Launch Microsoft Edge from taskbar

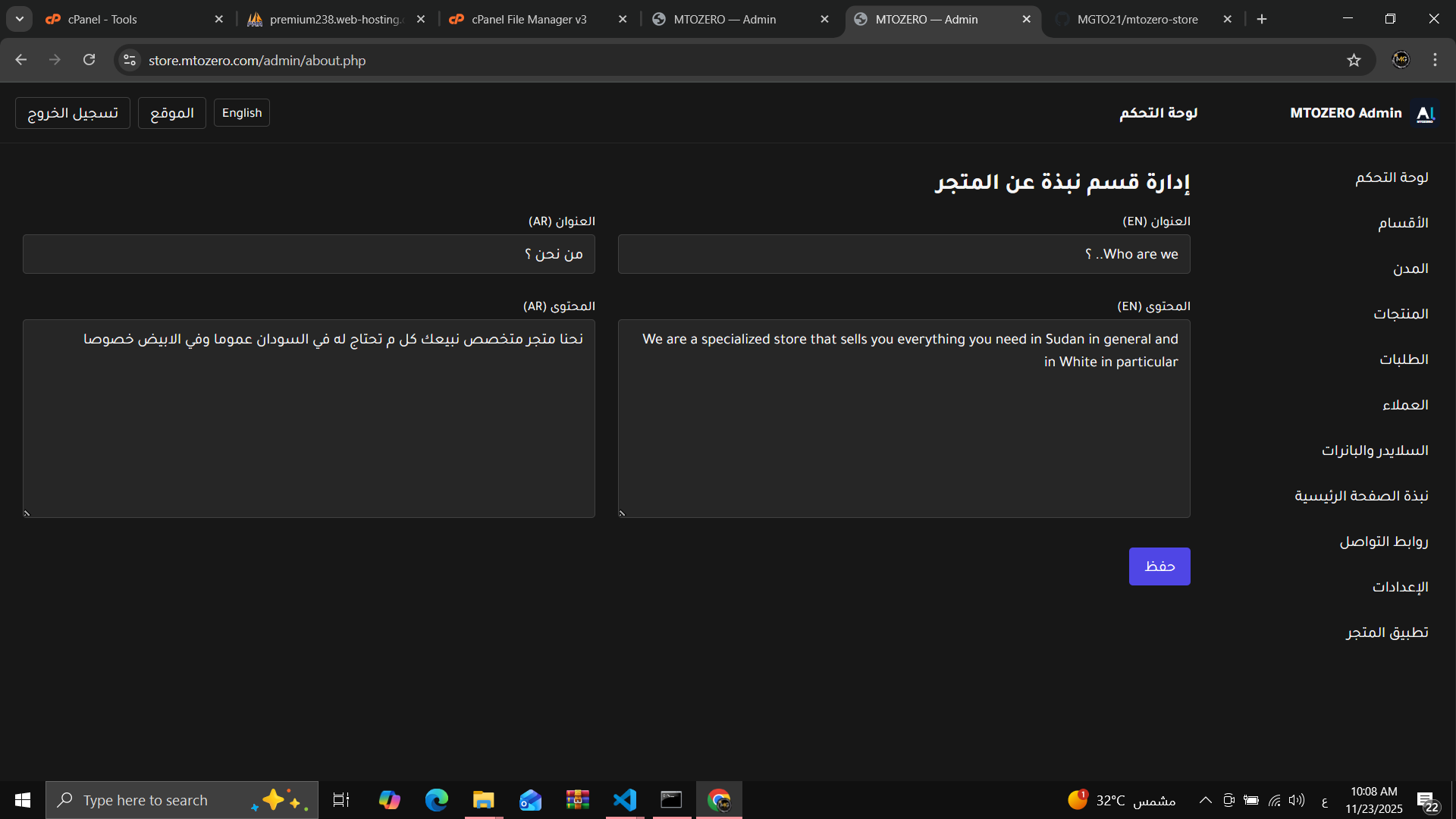(x=437, y=800)
